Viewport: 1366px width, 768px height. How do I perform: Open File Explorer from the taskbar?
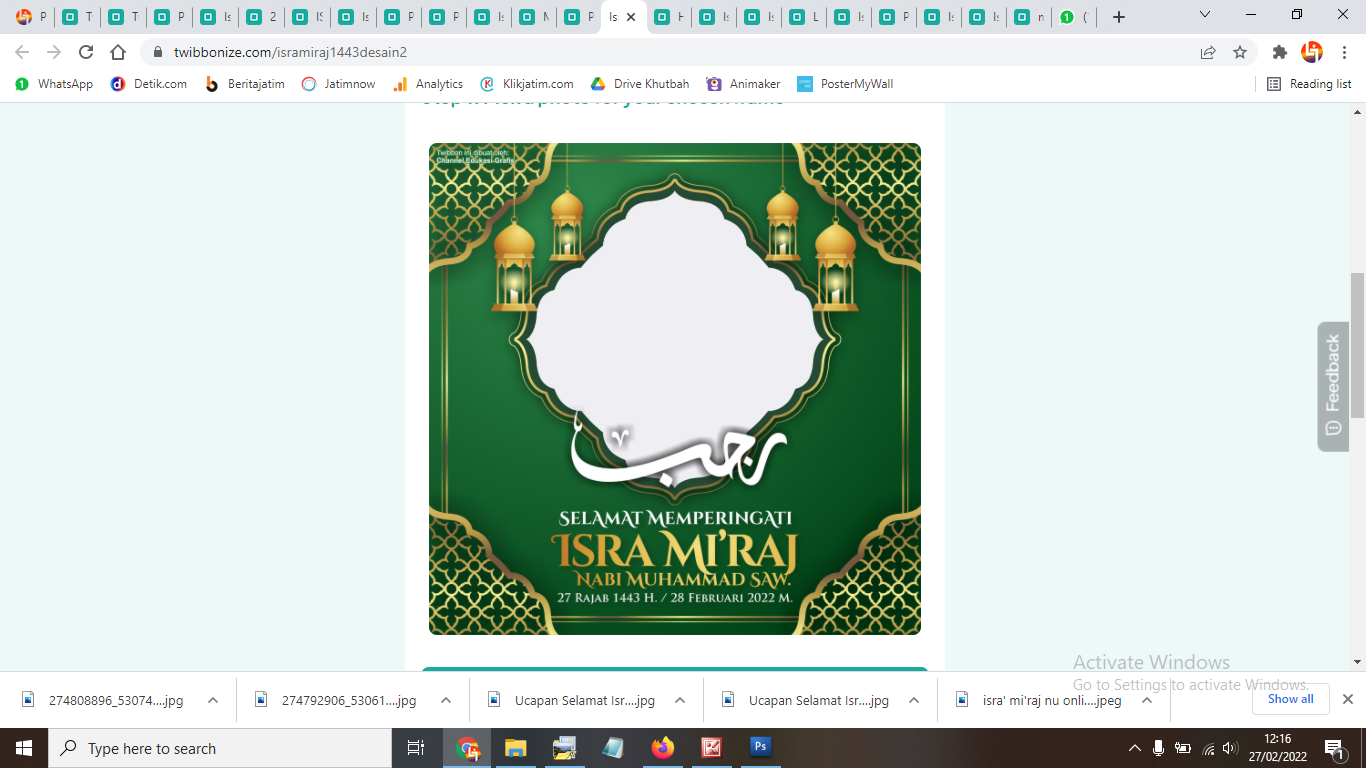coord(516,748)
